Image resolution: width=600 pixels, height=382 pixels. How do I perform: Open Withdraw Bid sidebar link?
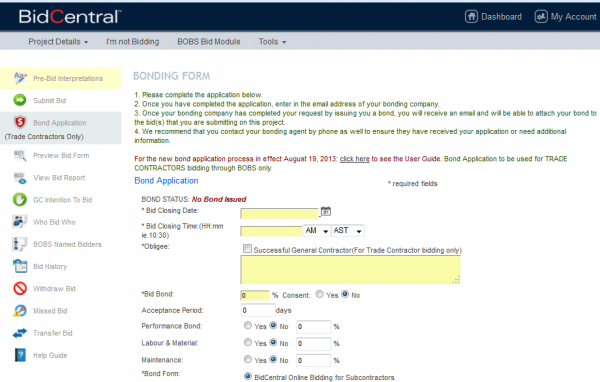coord(54,289)
